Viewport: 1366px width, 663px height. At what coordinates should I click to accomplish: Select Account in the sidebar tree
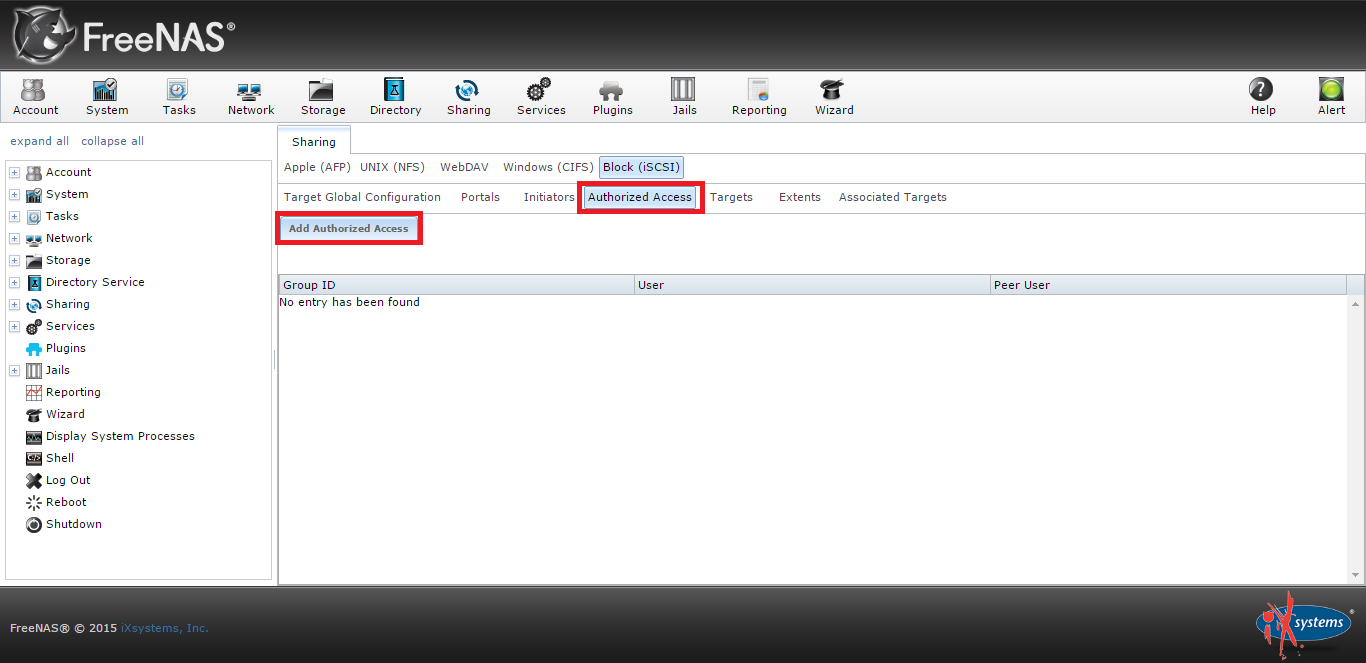[68, 172]
